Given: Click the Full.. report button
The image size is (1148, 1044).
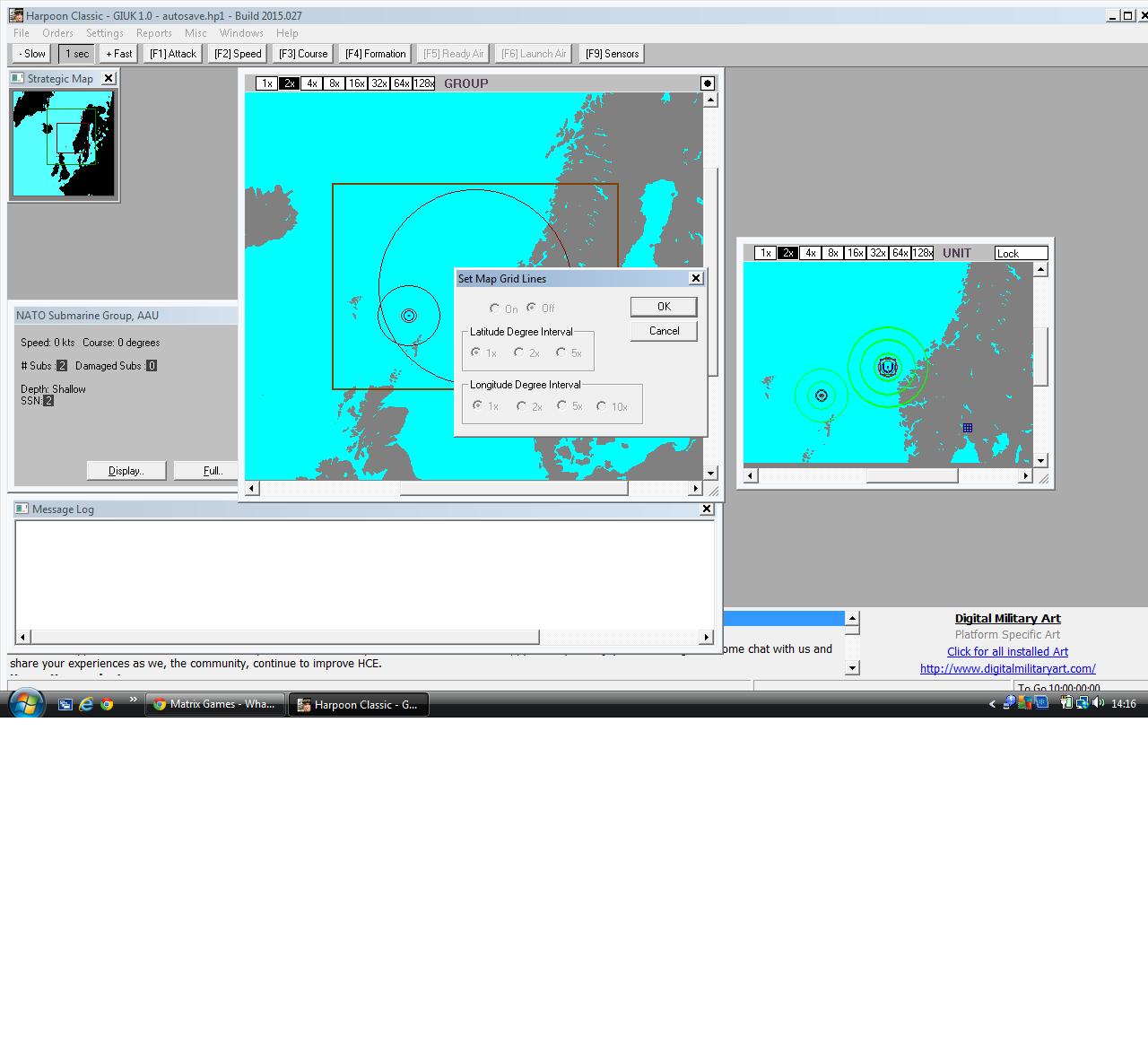Looking at the screenshot, I should [206, 471].
